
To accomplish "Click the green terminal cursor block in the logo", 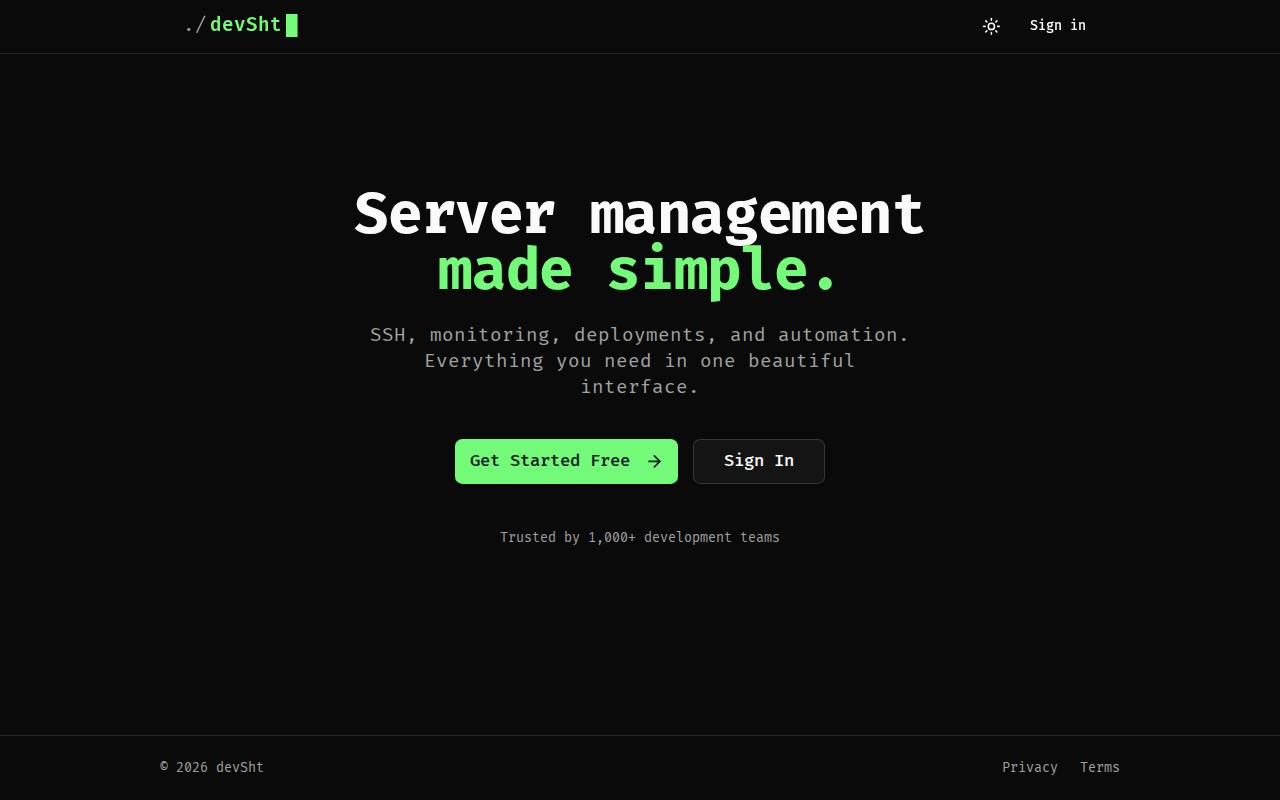I will [292, 25].
